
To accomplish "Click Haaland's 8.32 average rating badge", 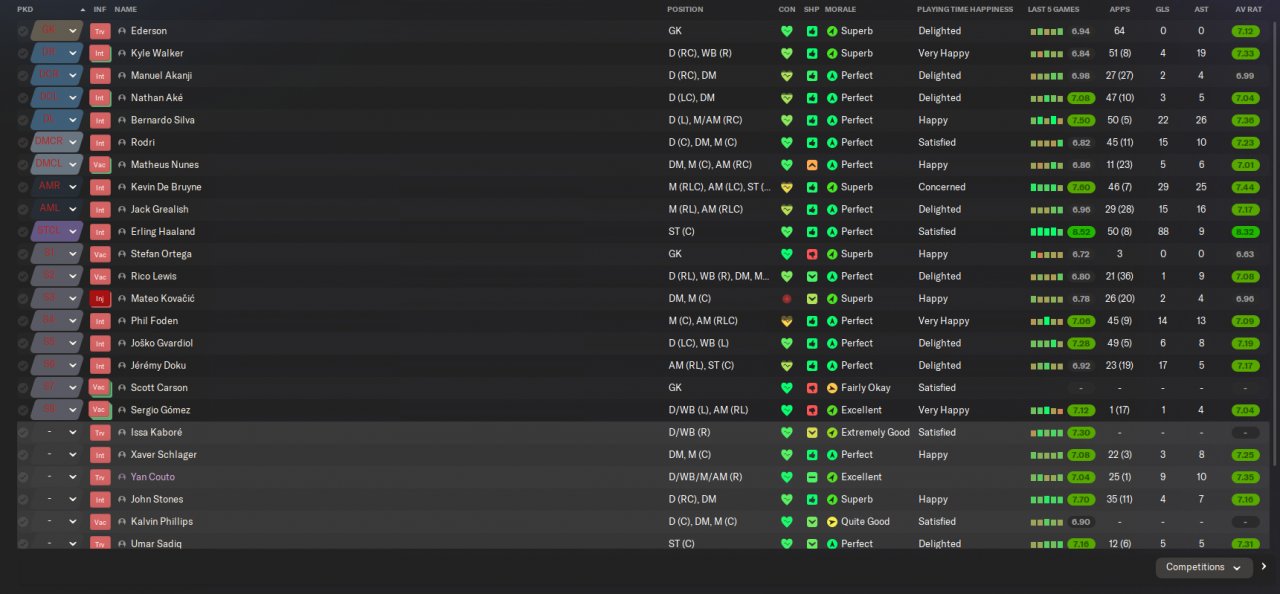I will (1245, 232).
